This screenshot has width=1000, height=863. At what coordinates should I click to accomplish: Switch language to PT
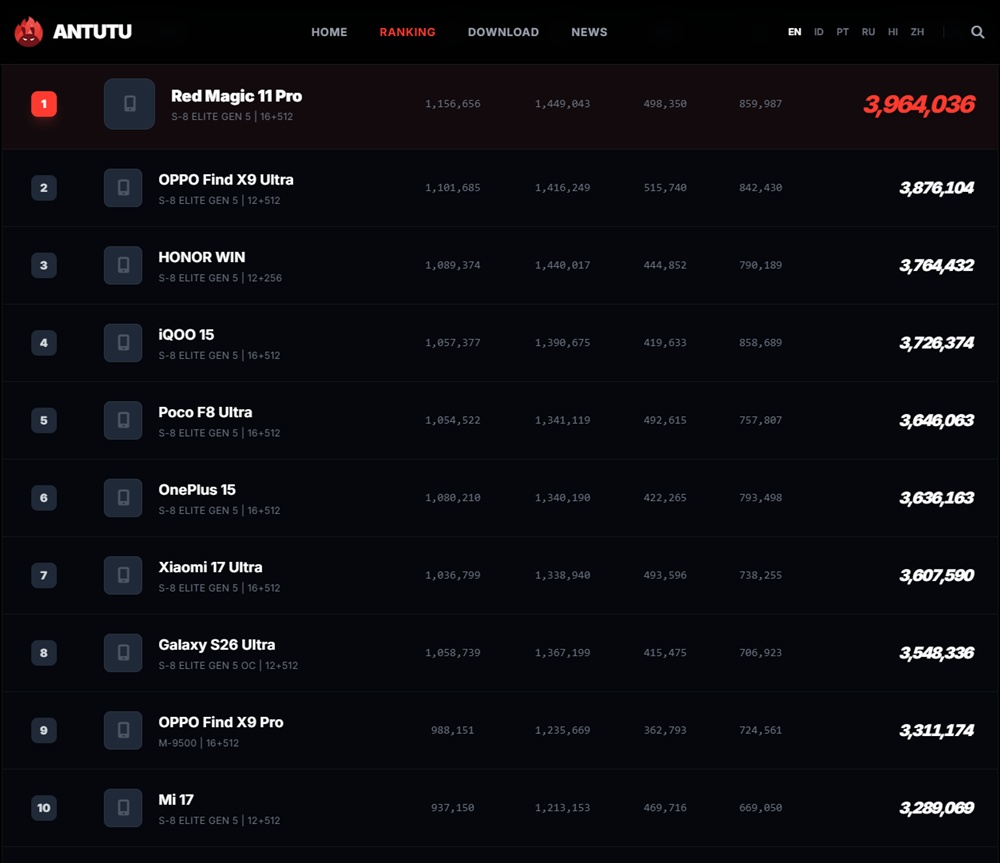tap(842, 32)
